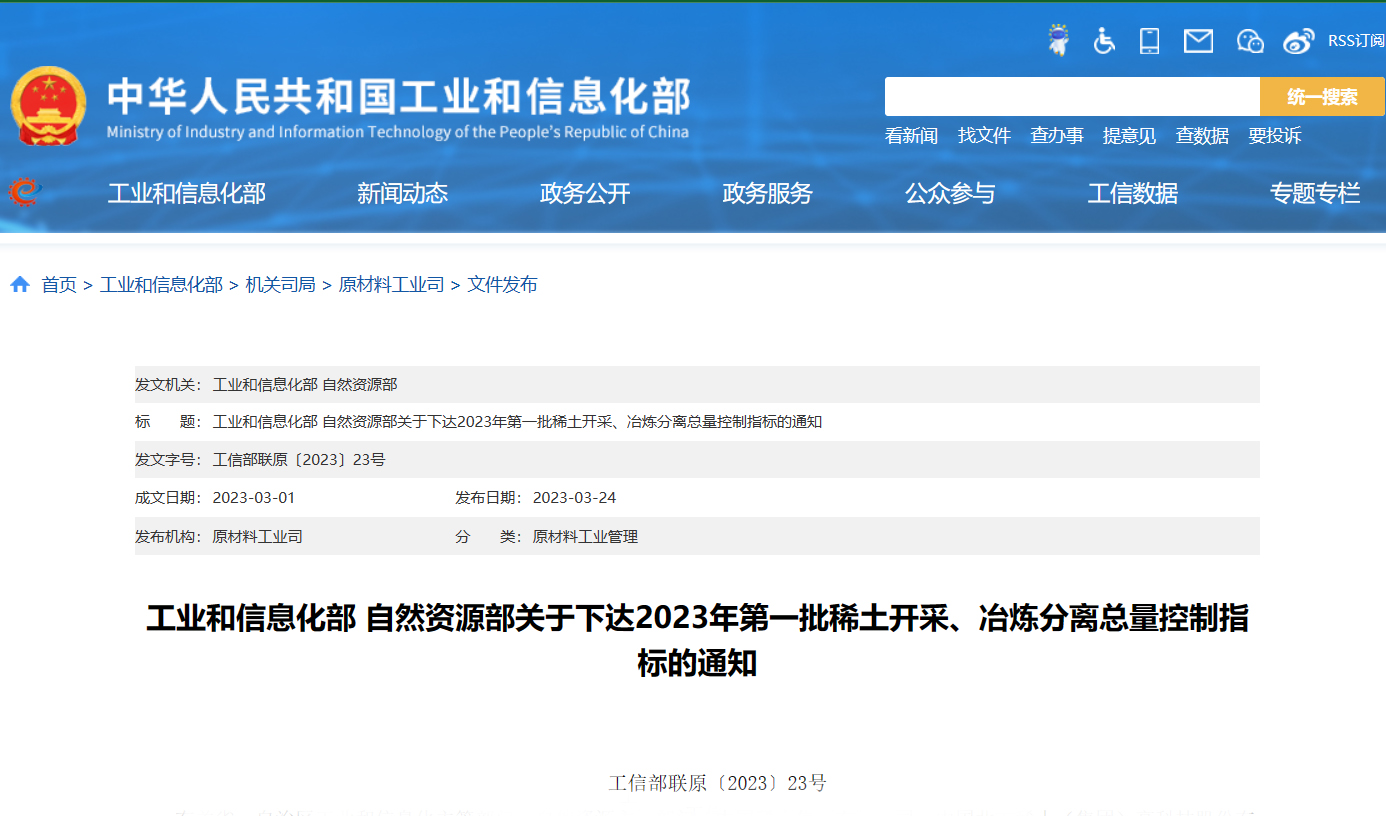This screenshot has width=1386, height=816.
Task: Open the mobile phone version icon
Action: click(x=1149, y=41)
